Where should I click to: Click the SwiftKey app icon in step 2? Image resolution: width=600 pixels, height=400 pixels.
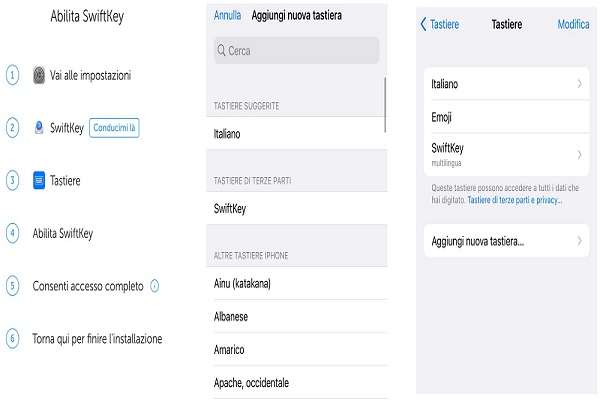[x=39, y=128]
